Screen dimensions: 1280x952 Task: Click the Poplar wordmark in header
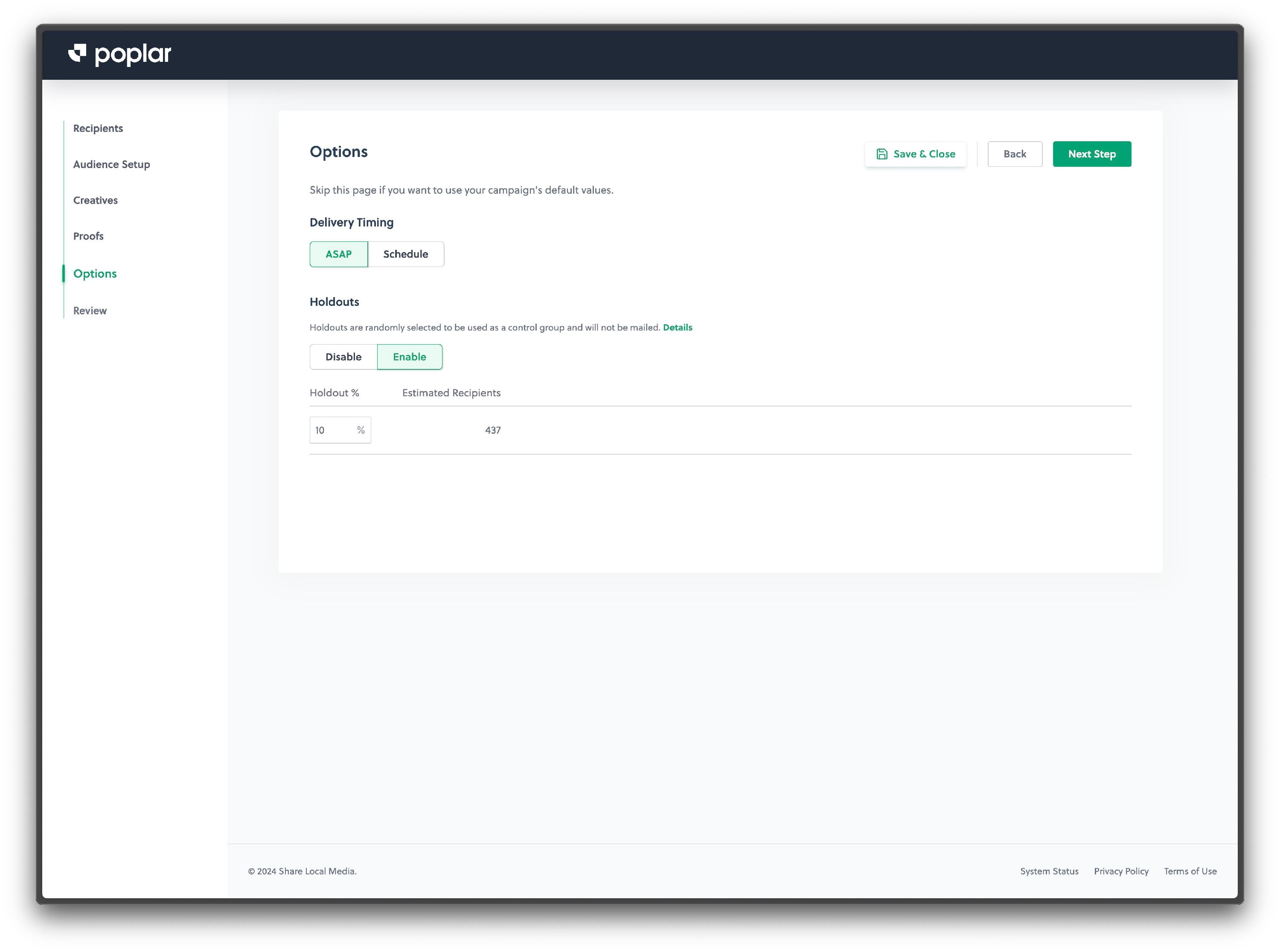click(133, 54)
